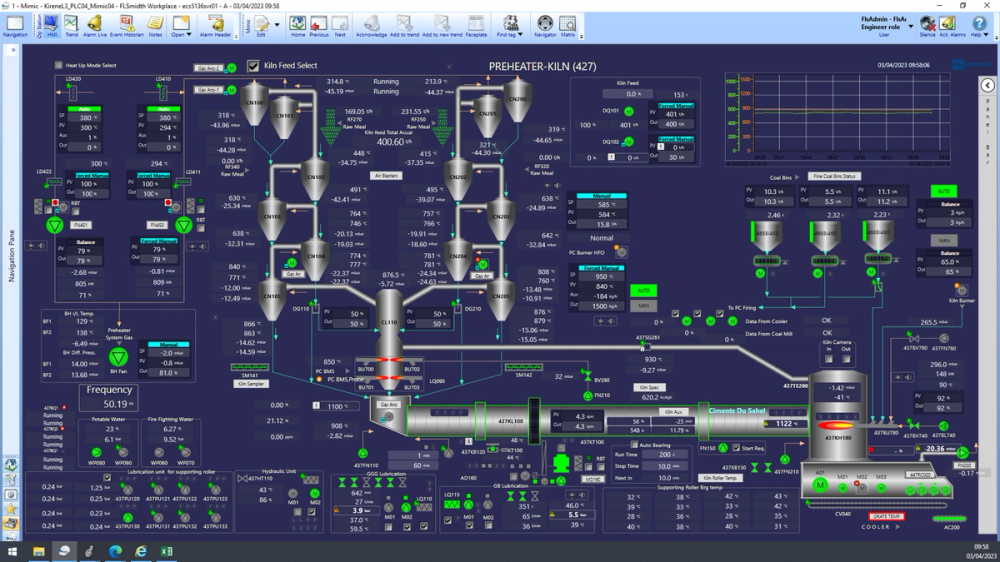Click the large A01 motor symbol
The width and height of the screenshot is (1000, 562).
820,485
